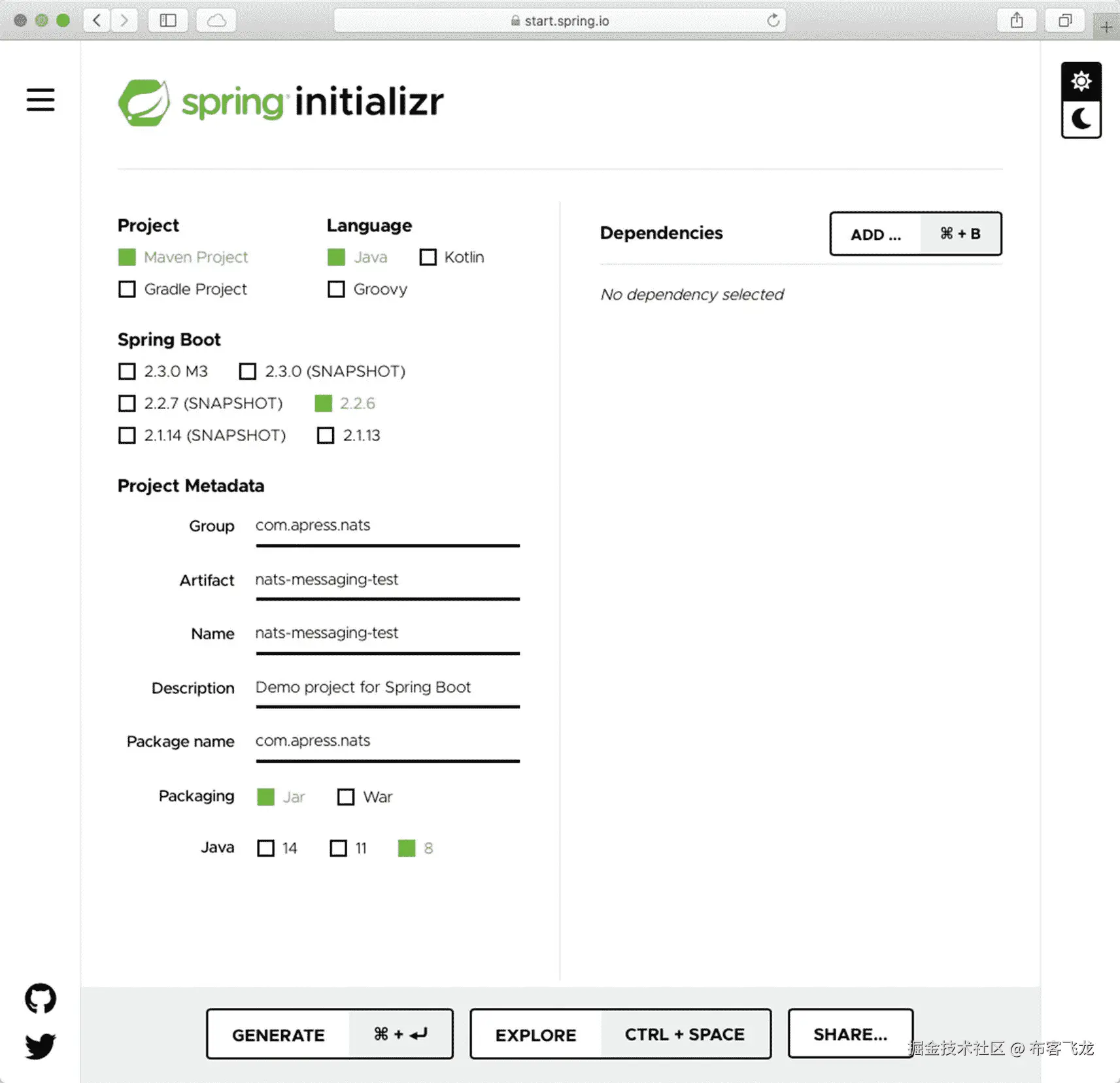
Task: Open the GitHub link icon
Action: point(41,998)
